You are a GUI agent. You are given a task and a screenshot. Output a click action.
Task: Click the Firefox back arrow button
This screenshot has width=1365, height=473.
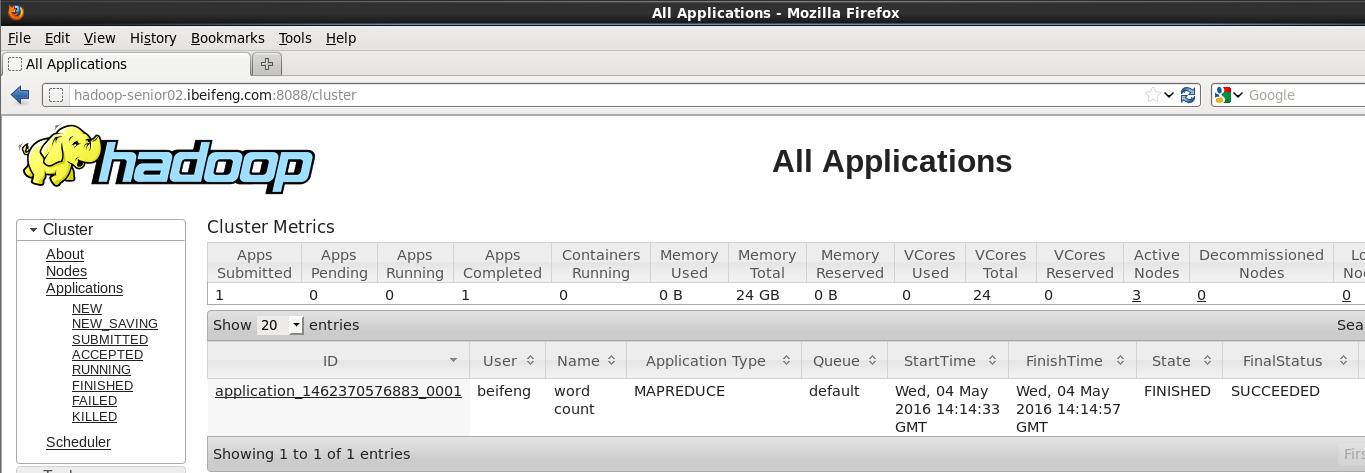tap(20, 95)
